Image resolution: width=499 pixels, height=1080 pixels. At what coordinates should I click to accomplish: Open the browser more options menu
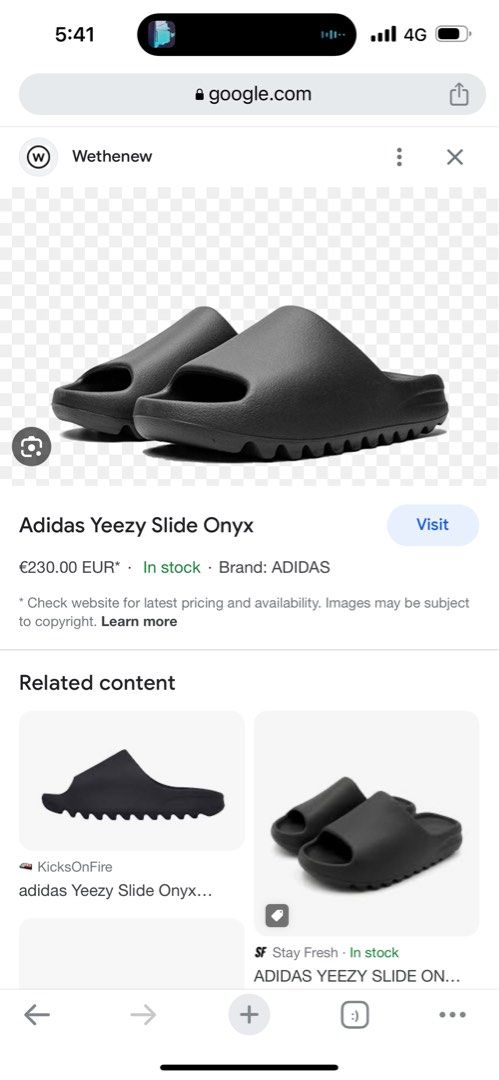pos(452,1015)
